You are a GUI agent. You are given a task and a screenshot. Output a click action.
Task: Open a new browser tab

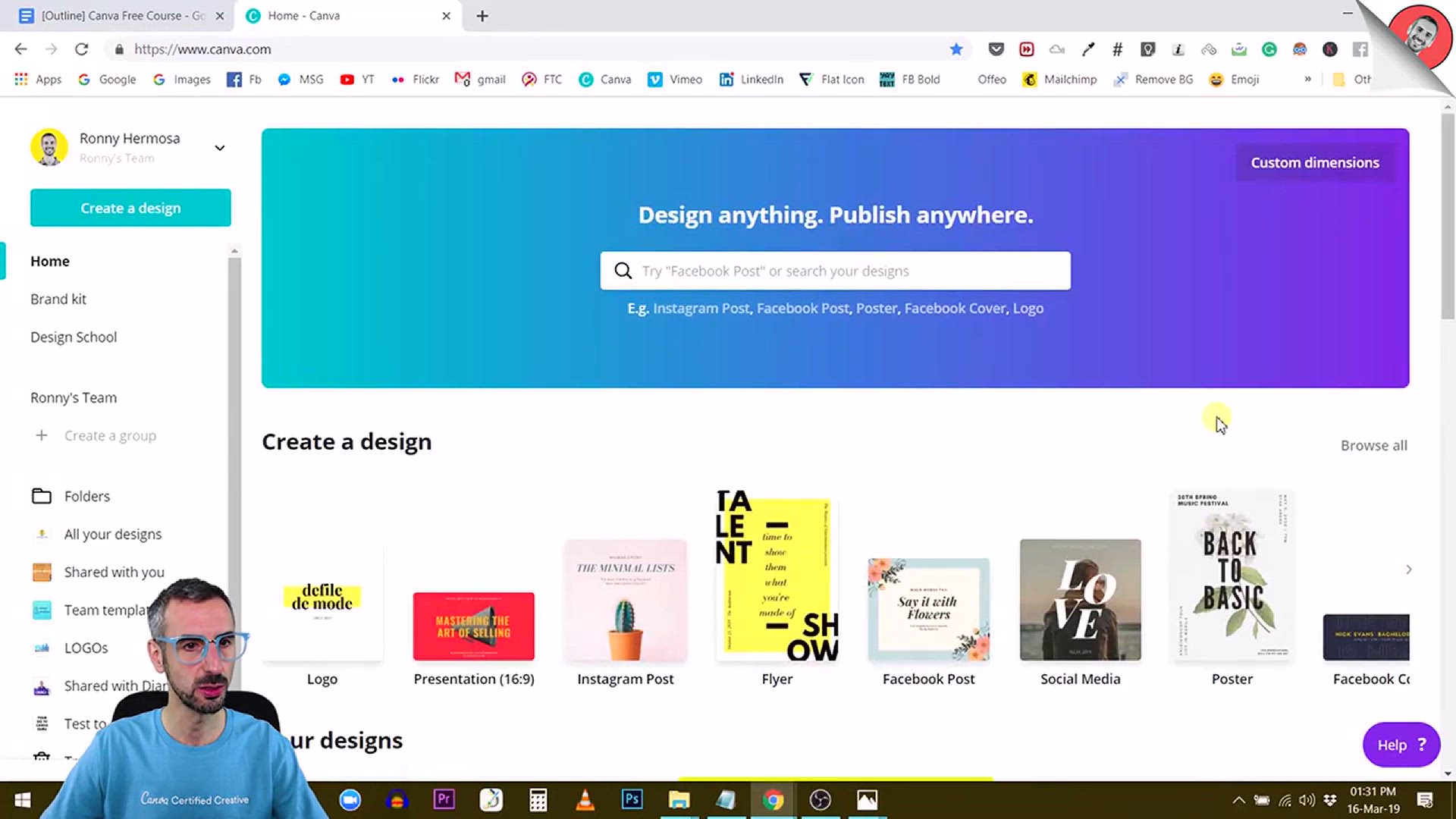[x=482, y=16]
